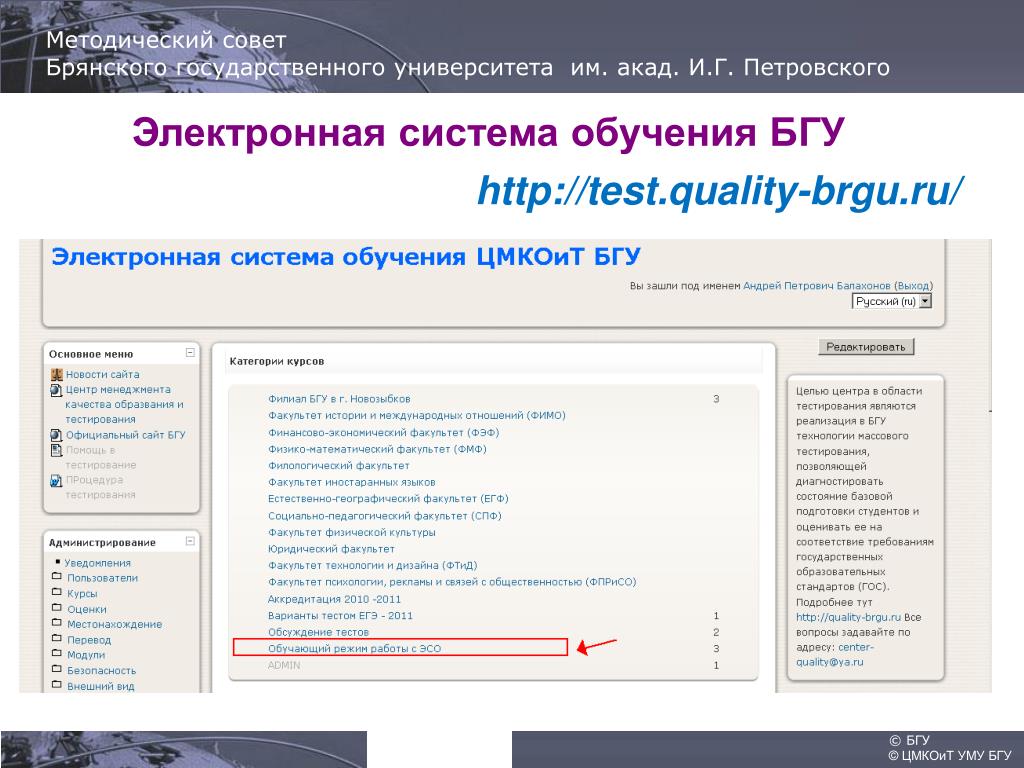Open ПРоцедура тестирования link
The height and width of the screenshot is (768, 1024).
click(x=101, y=487)
